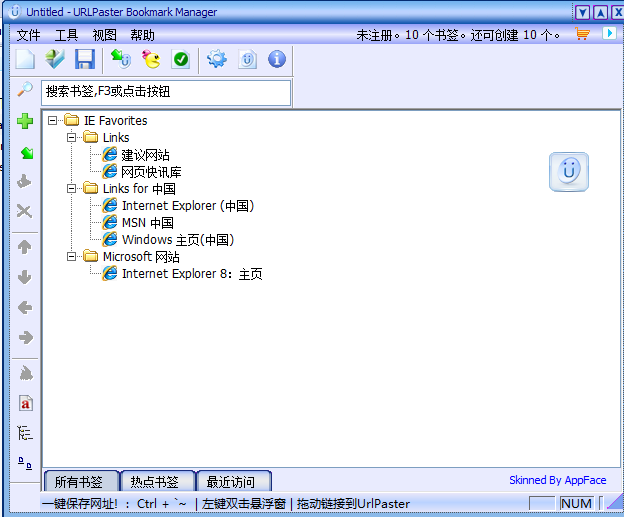
Task: Select the 建议网站 bookmark
Action: [145, 154]
